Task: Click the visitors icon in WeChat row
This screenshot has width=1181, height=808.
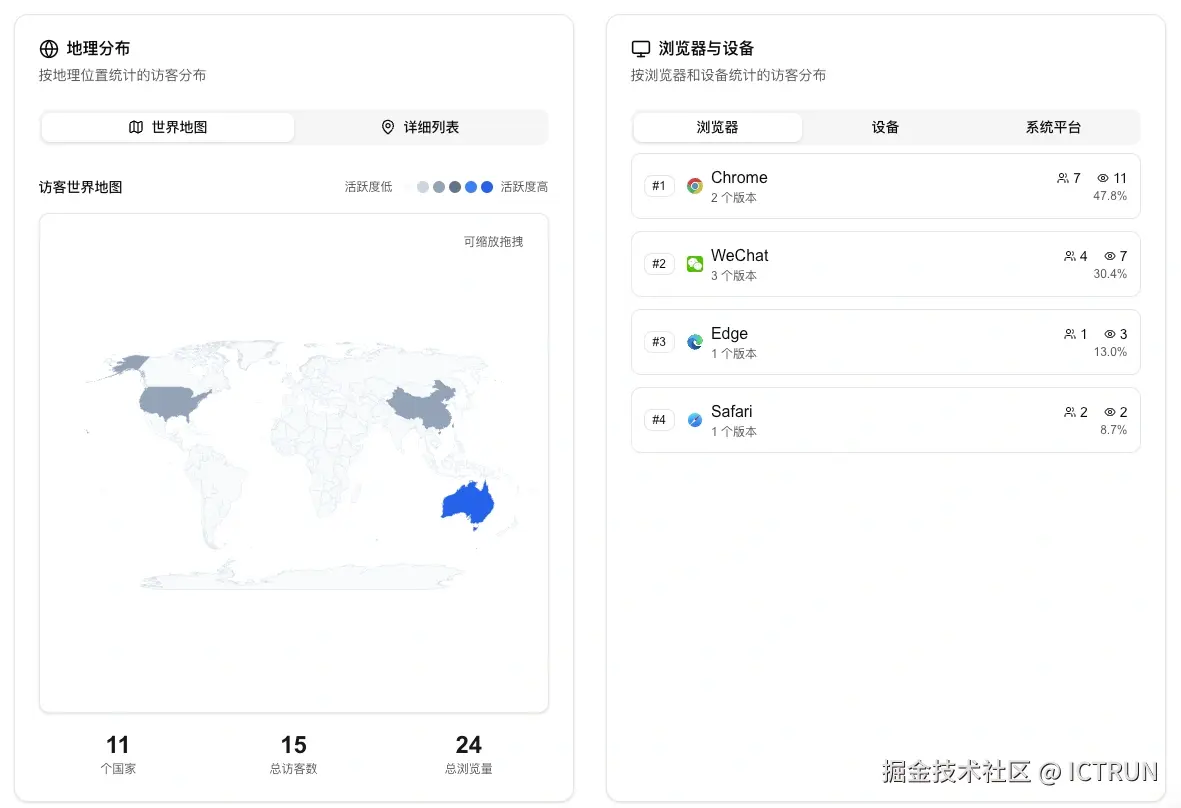Action: (x=1070, y=256)
